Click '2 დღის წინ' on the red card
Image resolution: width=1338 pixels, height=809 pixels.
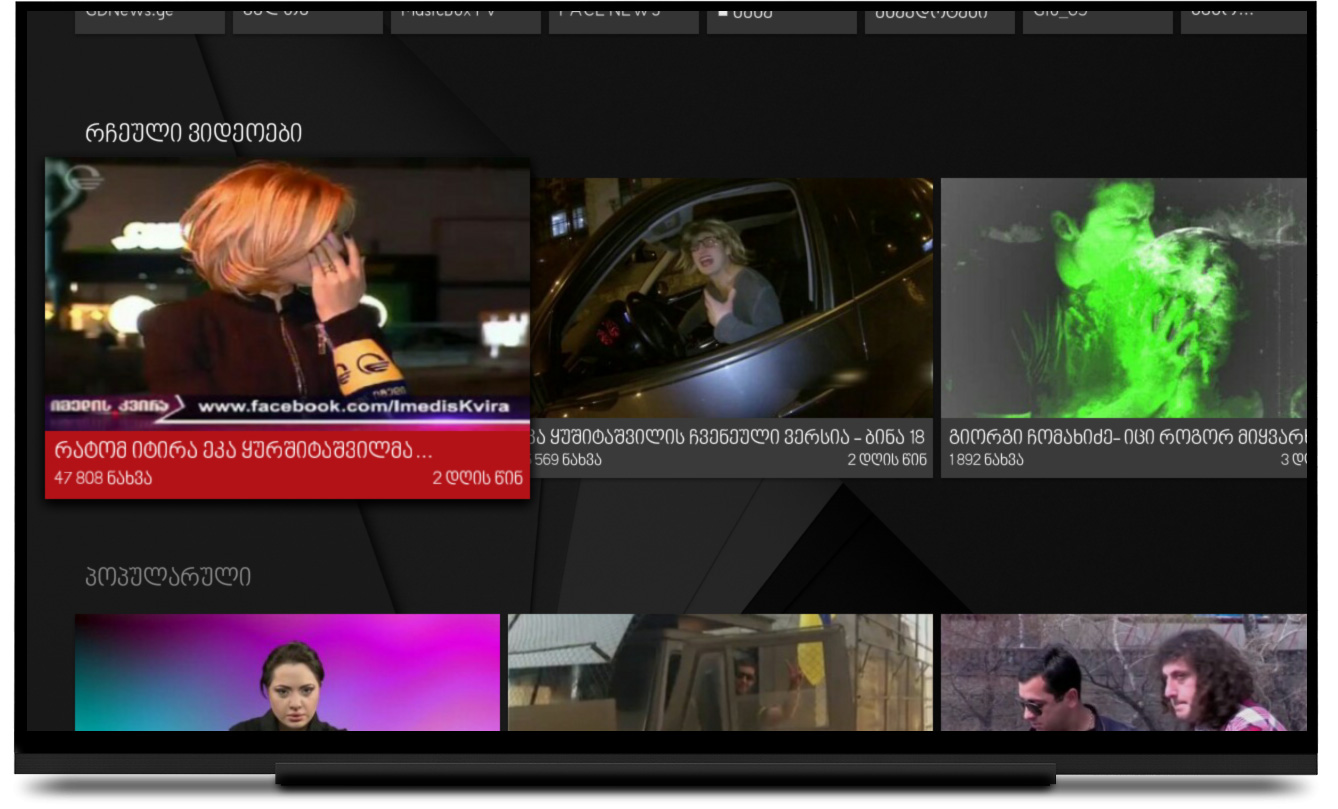pyautogui.click(x=477, y=479)
